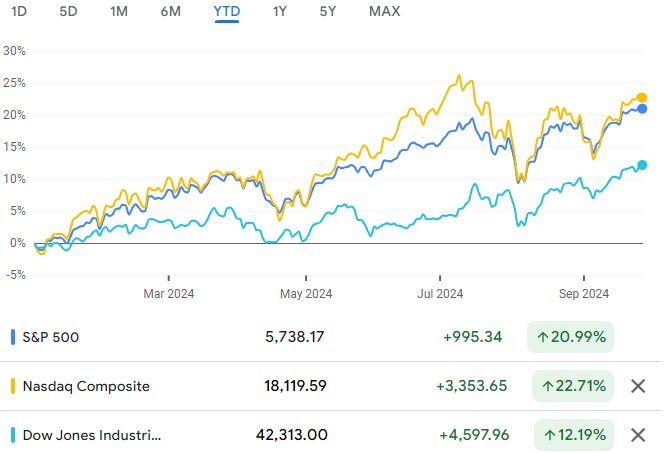Viewport: 664px width, 453px height.
Task: Click the Dow Jones 12.19% gain badge
Action: point(574,435)
